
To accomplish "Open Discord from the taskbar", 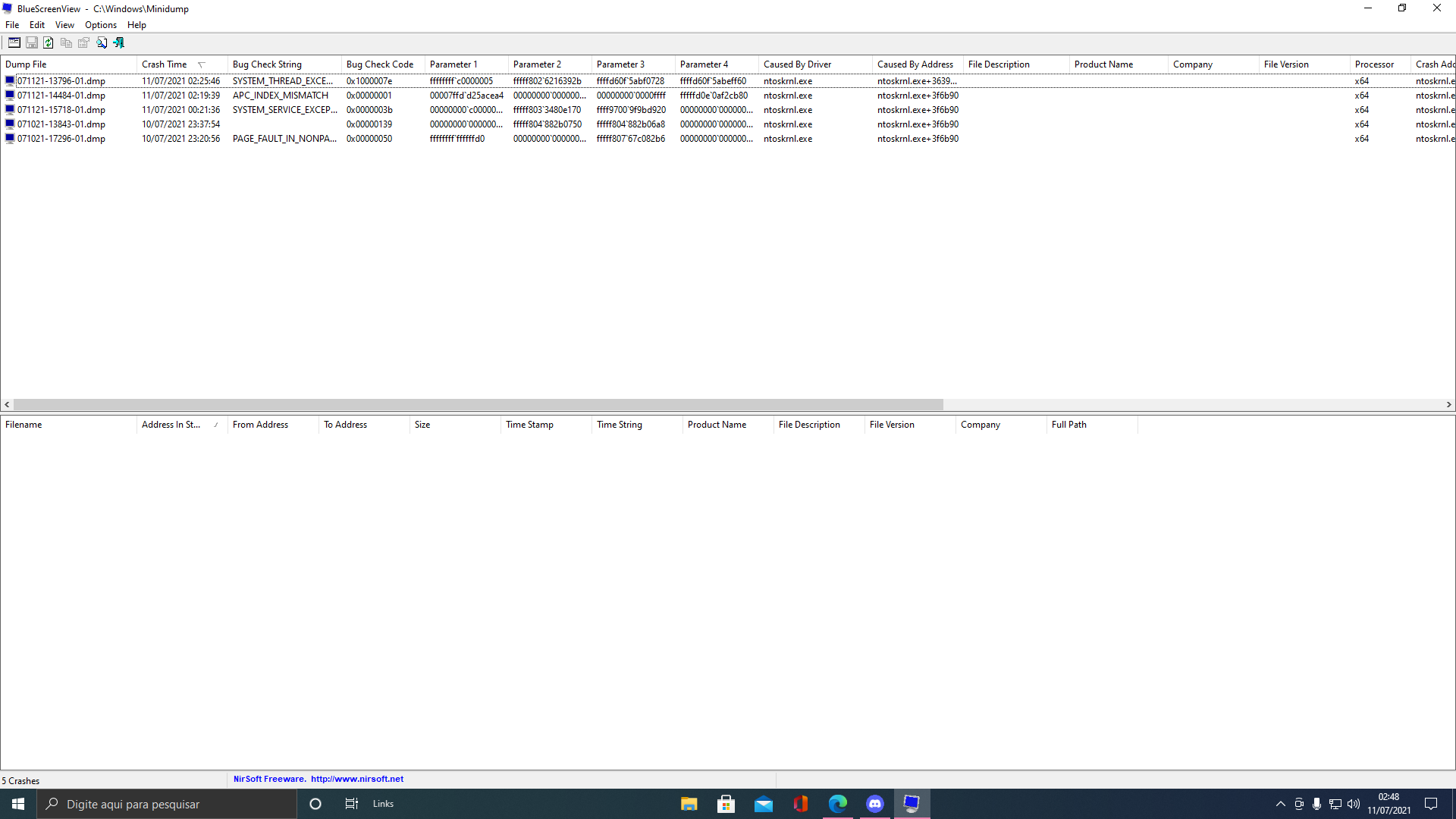I will click(874, 804).
